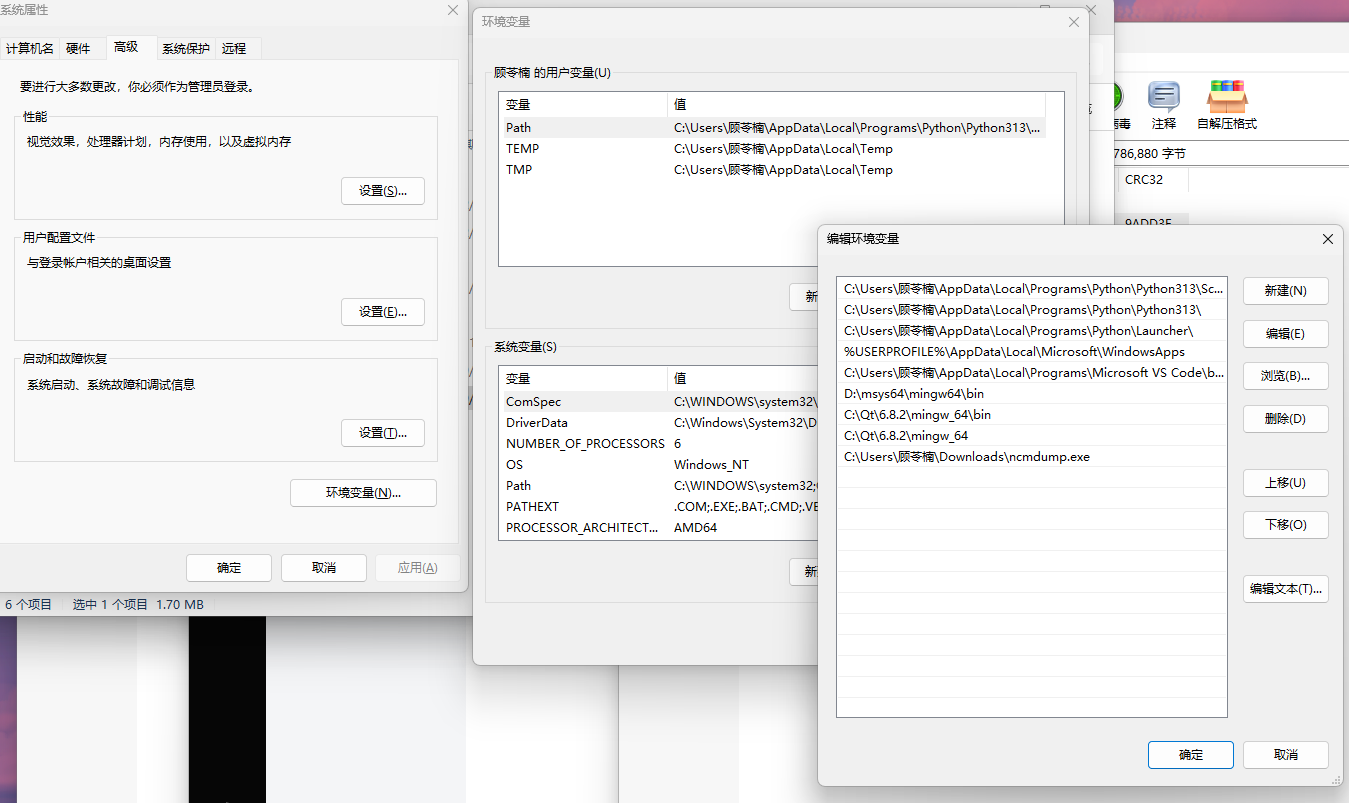
Task: Open the 硬件 tab
Action: pos(78,48)
